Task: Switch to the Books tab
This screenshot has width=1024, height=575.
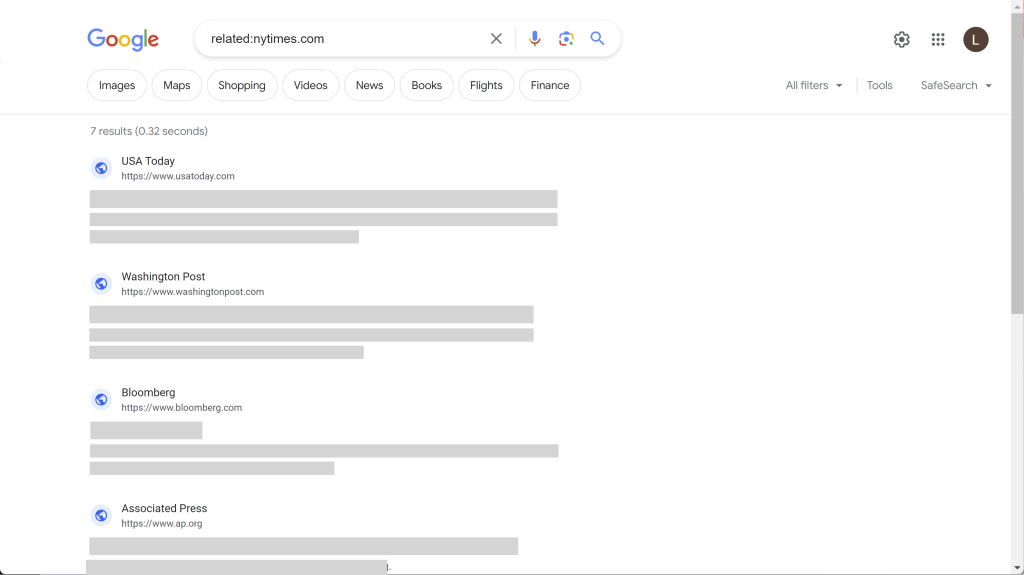Action: 426,85
